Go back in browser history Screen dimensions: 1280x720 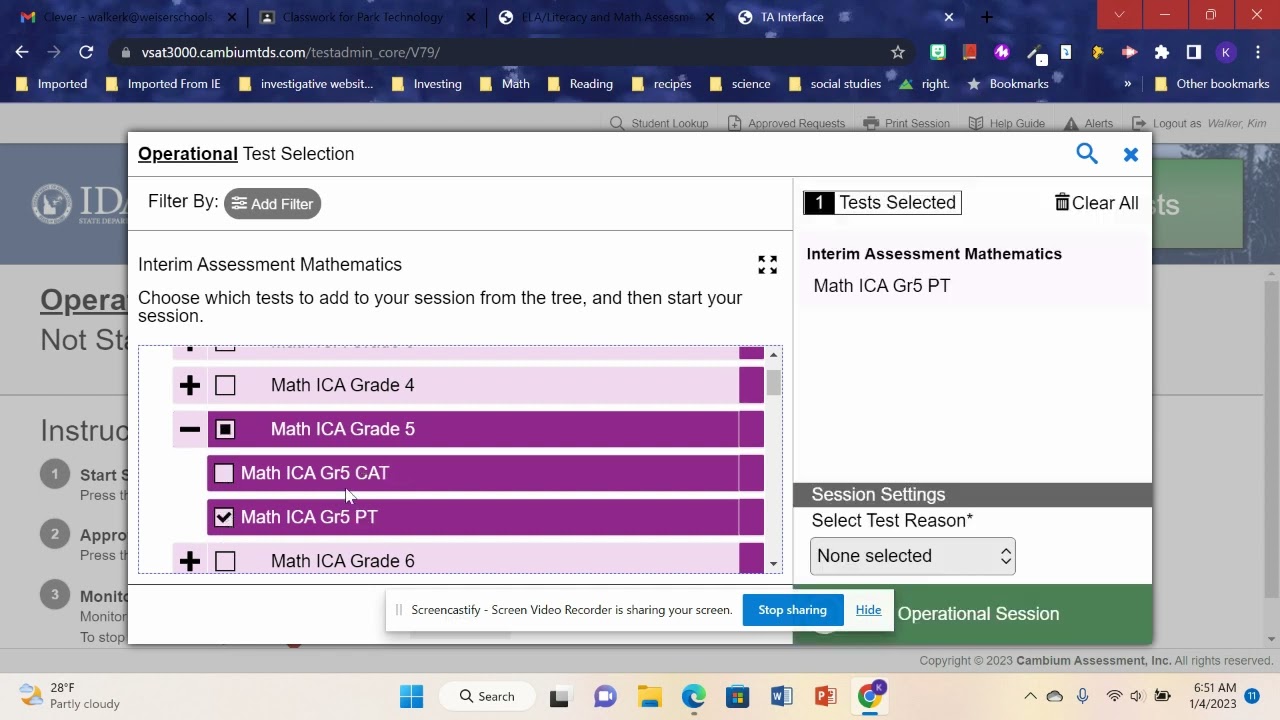coord(22,52)
